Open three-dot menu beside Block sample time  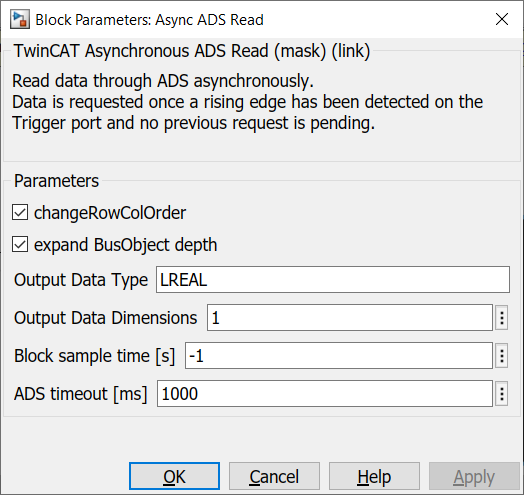501,356
